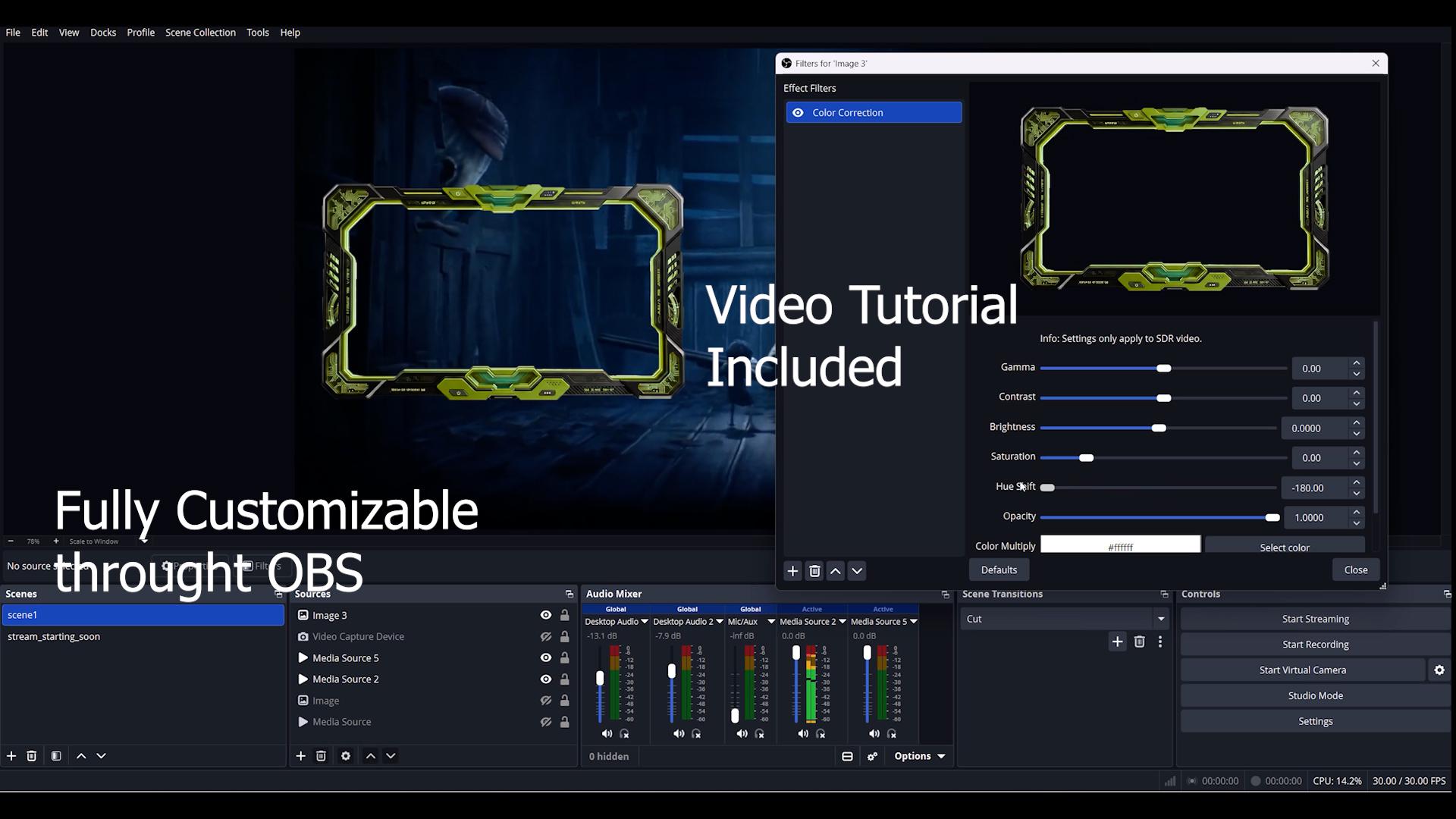Open Virtual Camera settings gear
Viewport: 1456px width, 819px height.
[x=1439, y=670]
